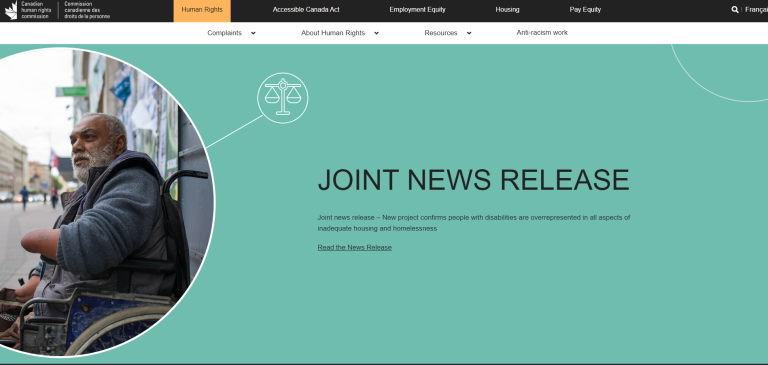768x365 pixels.
Task: Click the About Human Rights menu label
Action: 333,33
